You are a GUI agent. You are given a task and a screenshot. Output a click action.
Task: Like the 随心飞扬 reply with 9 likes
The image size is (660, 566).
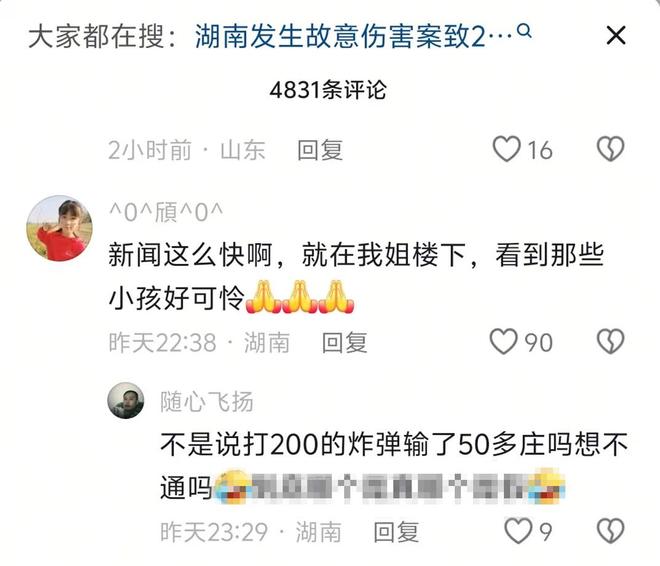[x=518, y=531]
